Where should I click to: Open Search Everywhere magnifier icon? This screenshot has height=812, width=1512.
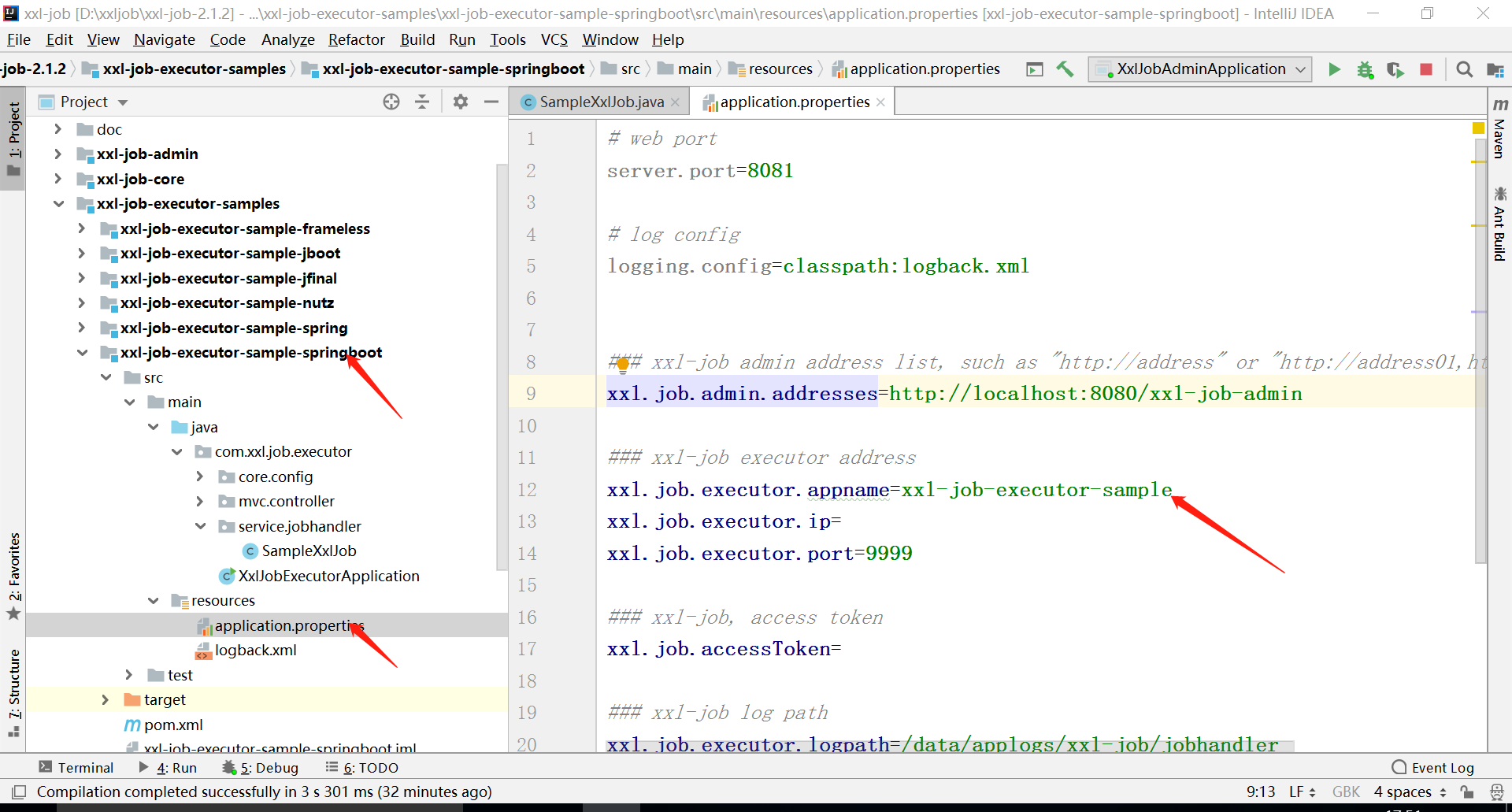pos(1464,69)
